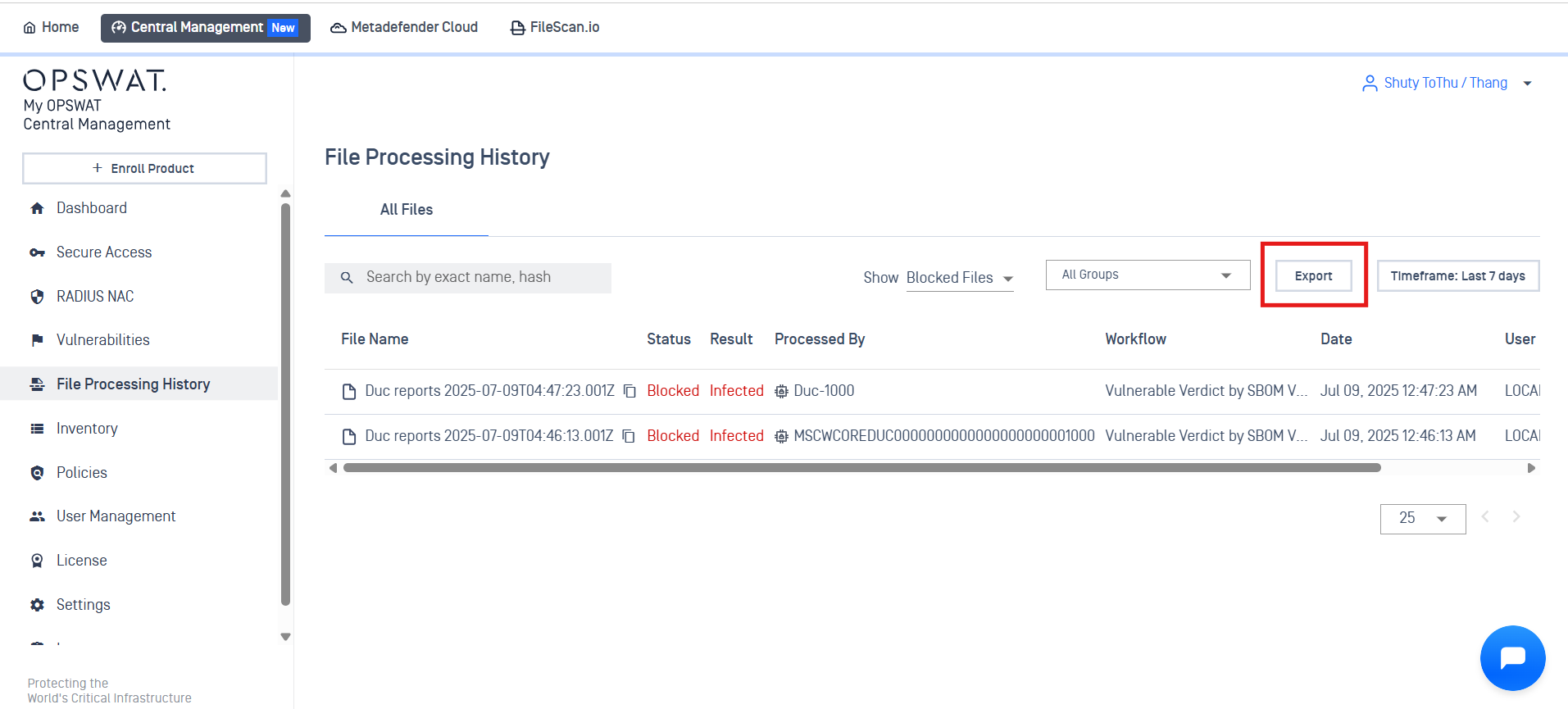Click MSCWCOREDUC processed by entry
Viewport: 1568px width, 709px height.
coord(944,436)
